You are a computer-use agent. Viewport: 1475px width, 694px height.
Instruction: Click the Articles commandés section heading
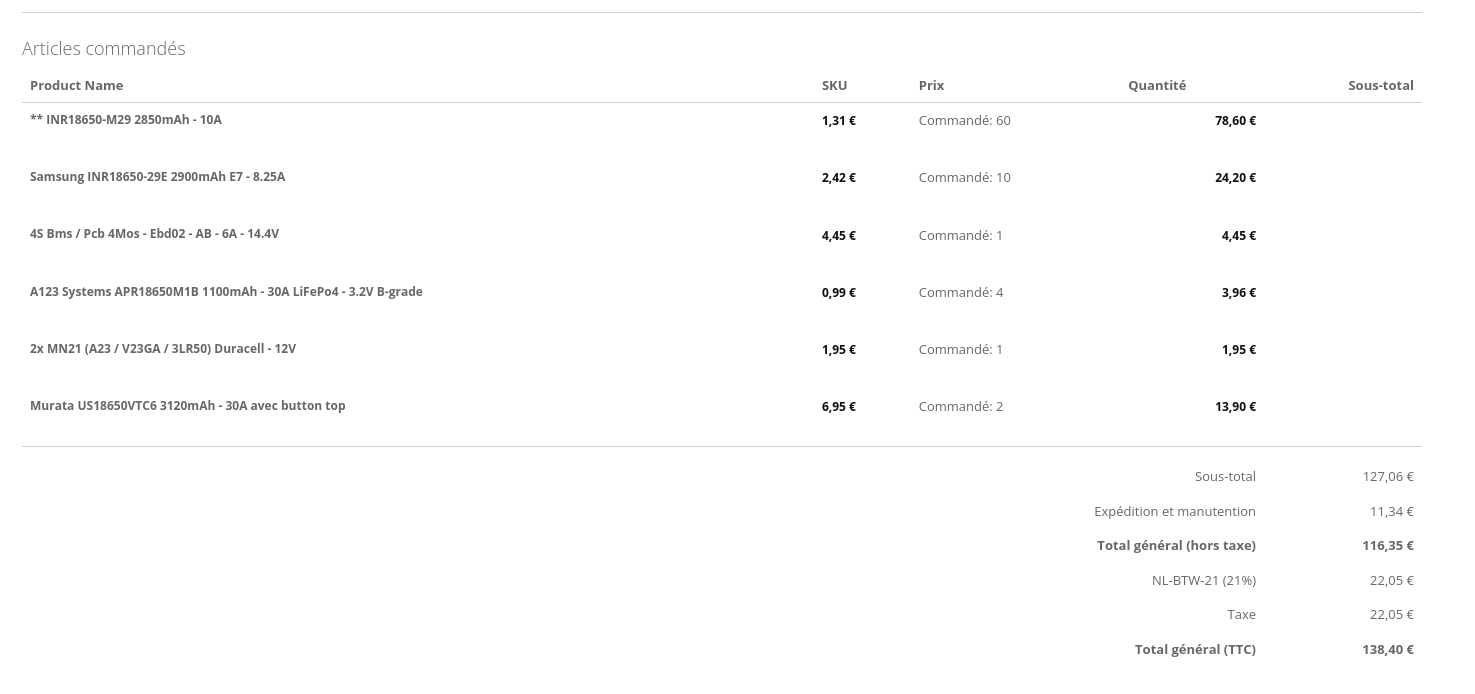tap(104, 49)
